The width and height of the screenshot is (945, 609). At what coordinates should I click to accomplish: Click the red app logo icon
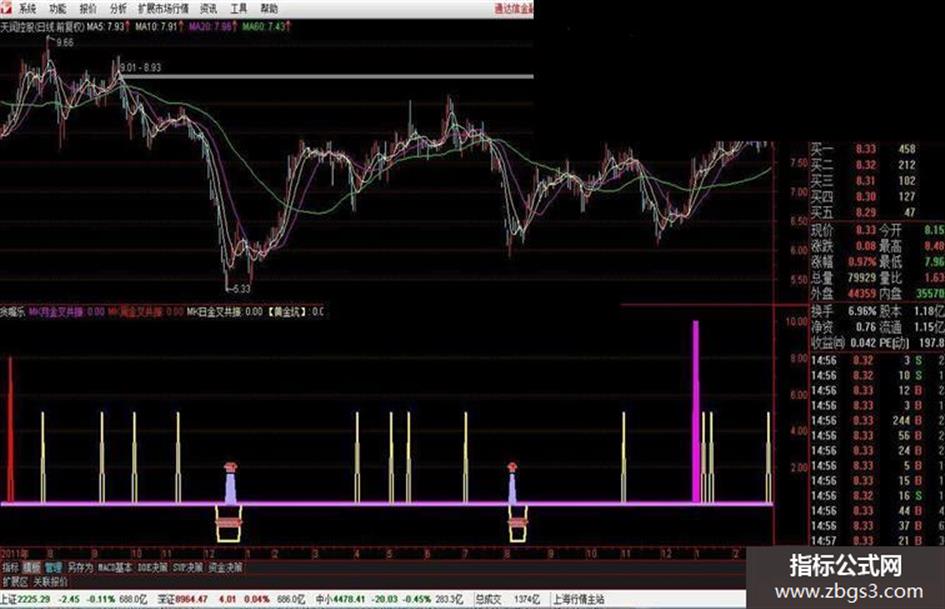click(x=6, y=8)
